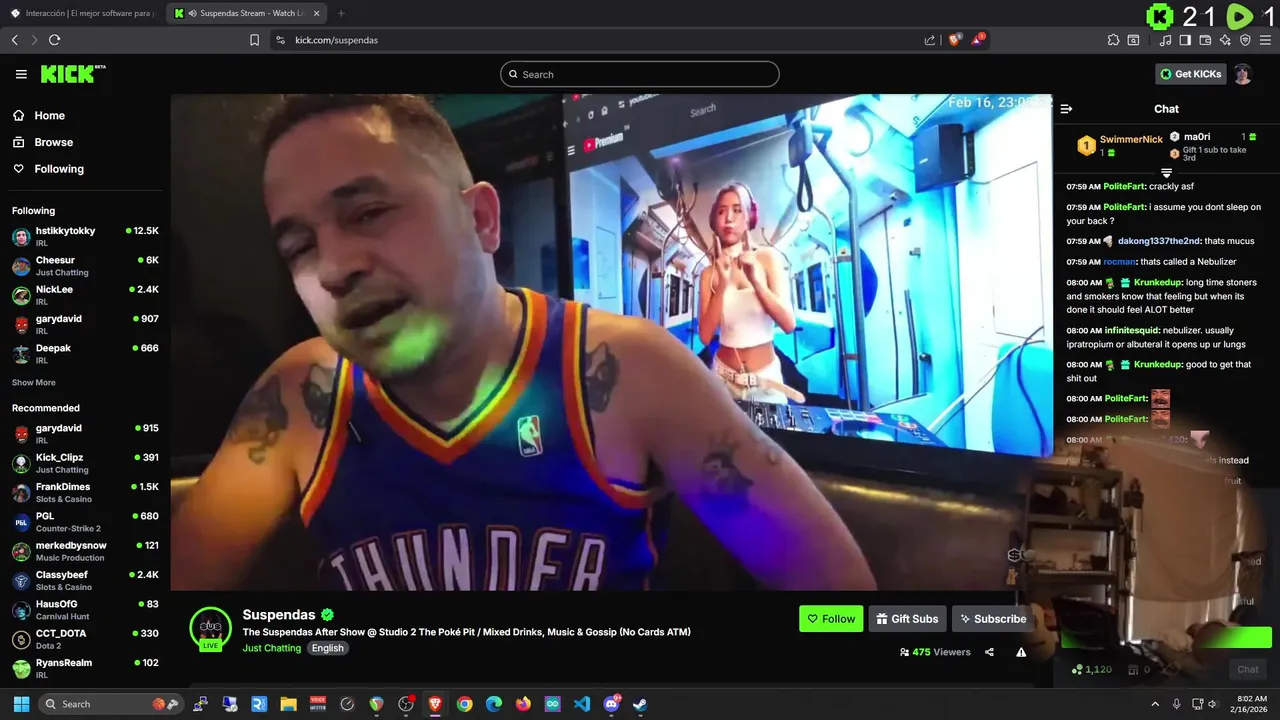Open Cheesur channel in Following list
The image size is (1280, 720).
(85, 266)
